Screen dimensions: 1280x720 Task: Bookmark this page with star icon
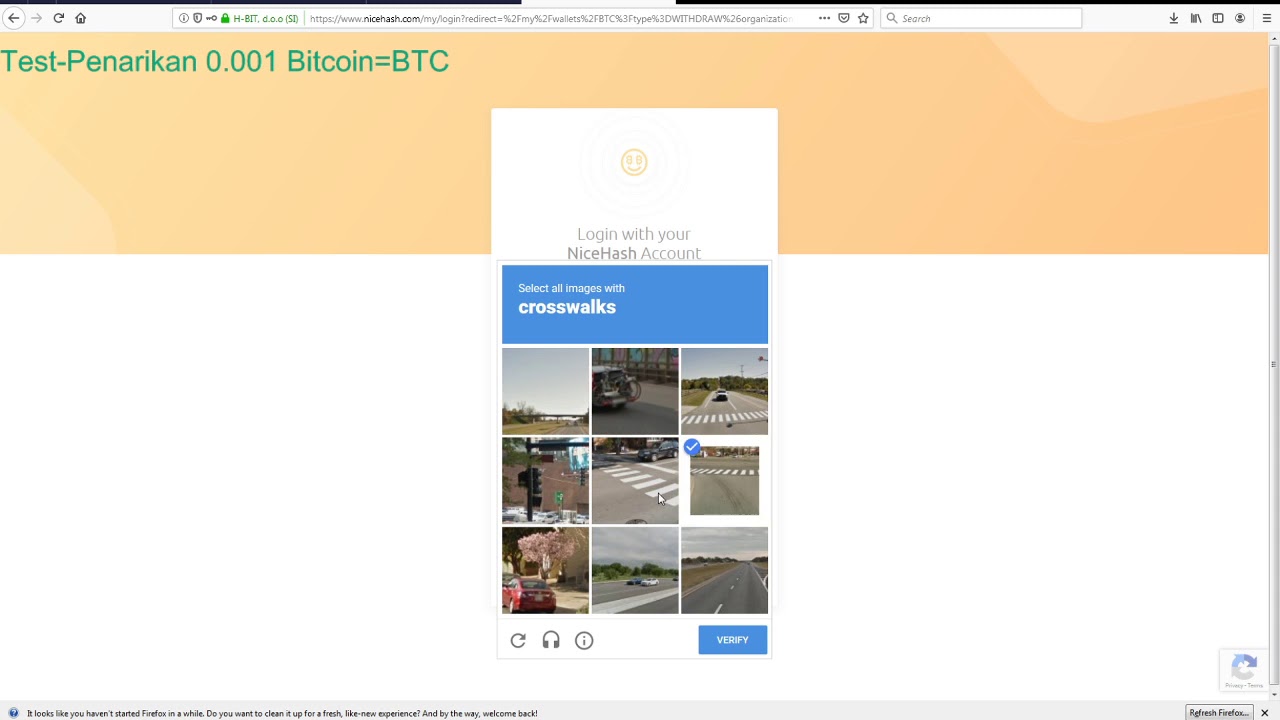click(863, 18)
